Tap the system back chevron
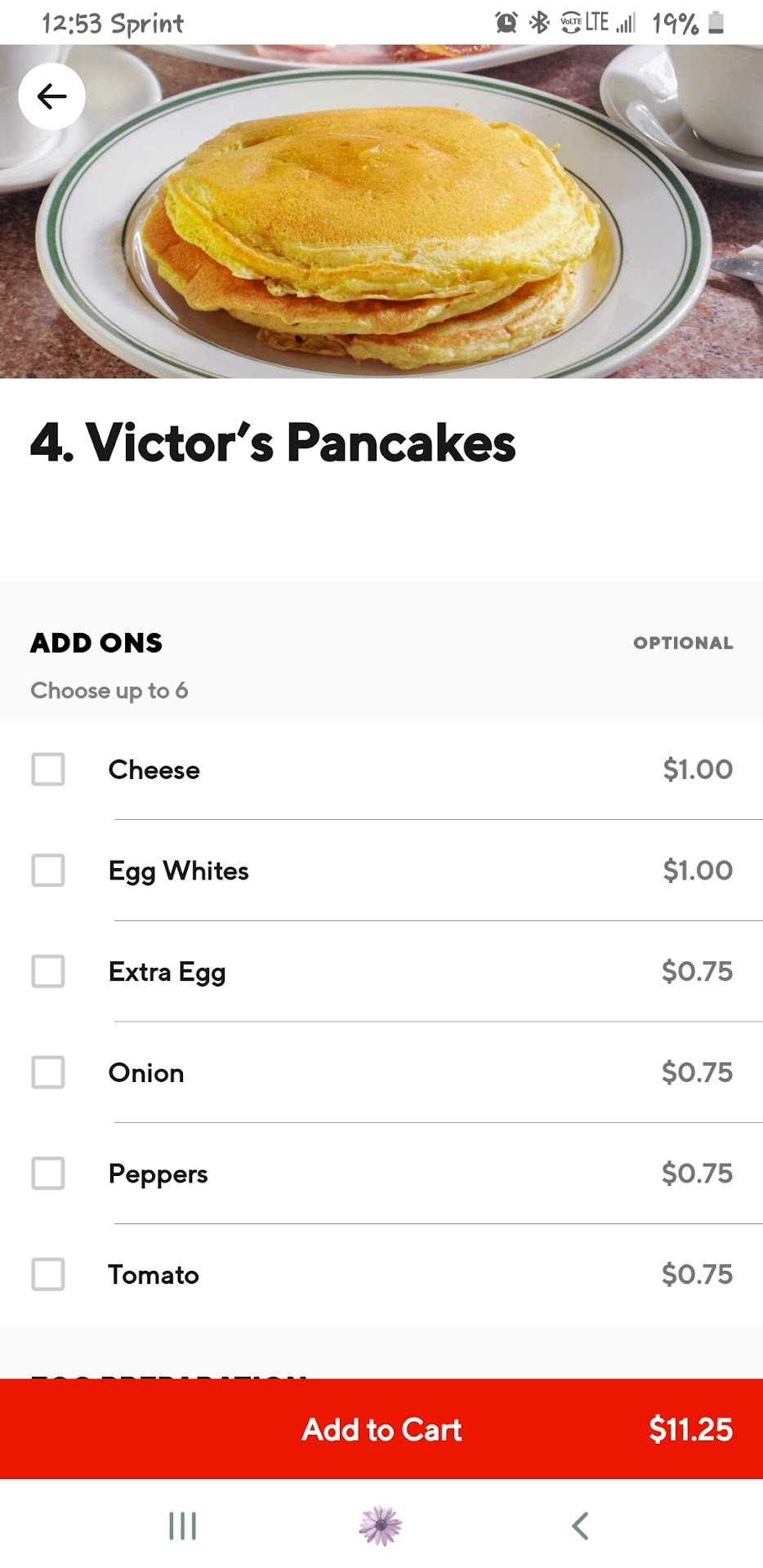The width and height of the screenshot is (763, 1568). (x=580, y=1525)
